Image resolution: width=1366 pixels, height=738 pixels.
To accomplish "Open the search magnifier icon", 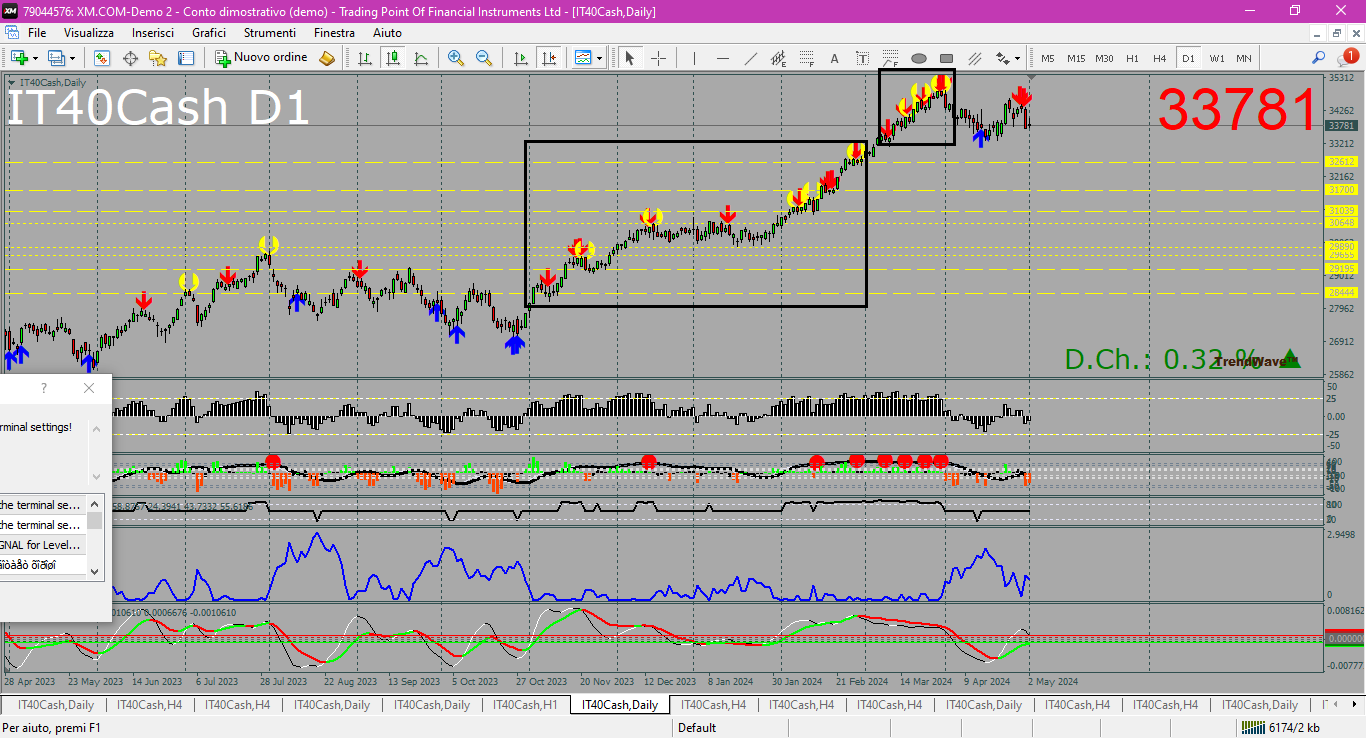I will (1318, 58).
